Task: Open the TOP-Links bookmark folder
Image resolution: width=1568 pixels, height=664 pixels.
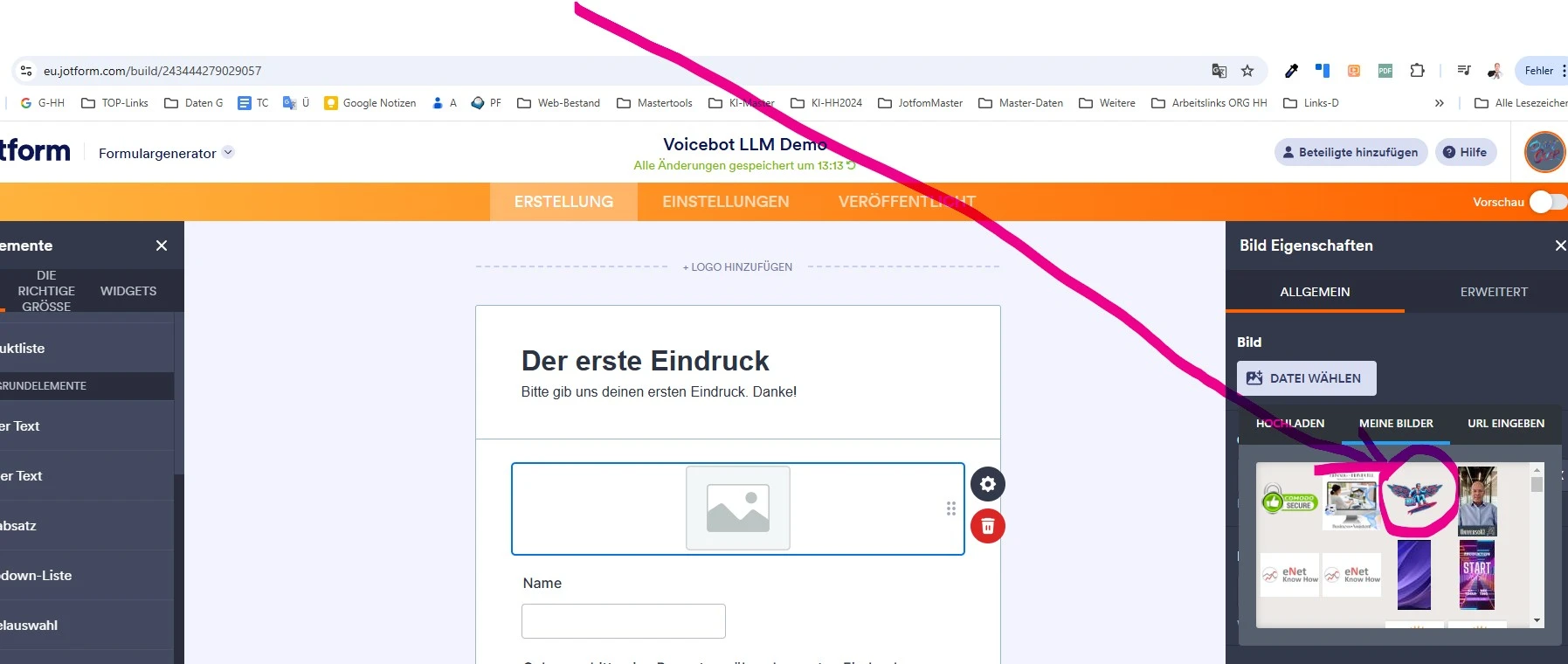Action: click(x=114, y=103)
